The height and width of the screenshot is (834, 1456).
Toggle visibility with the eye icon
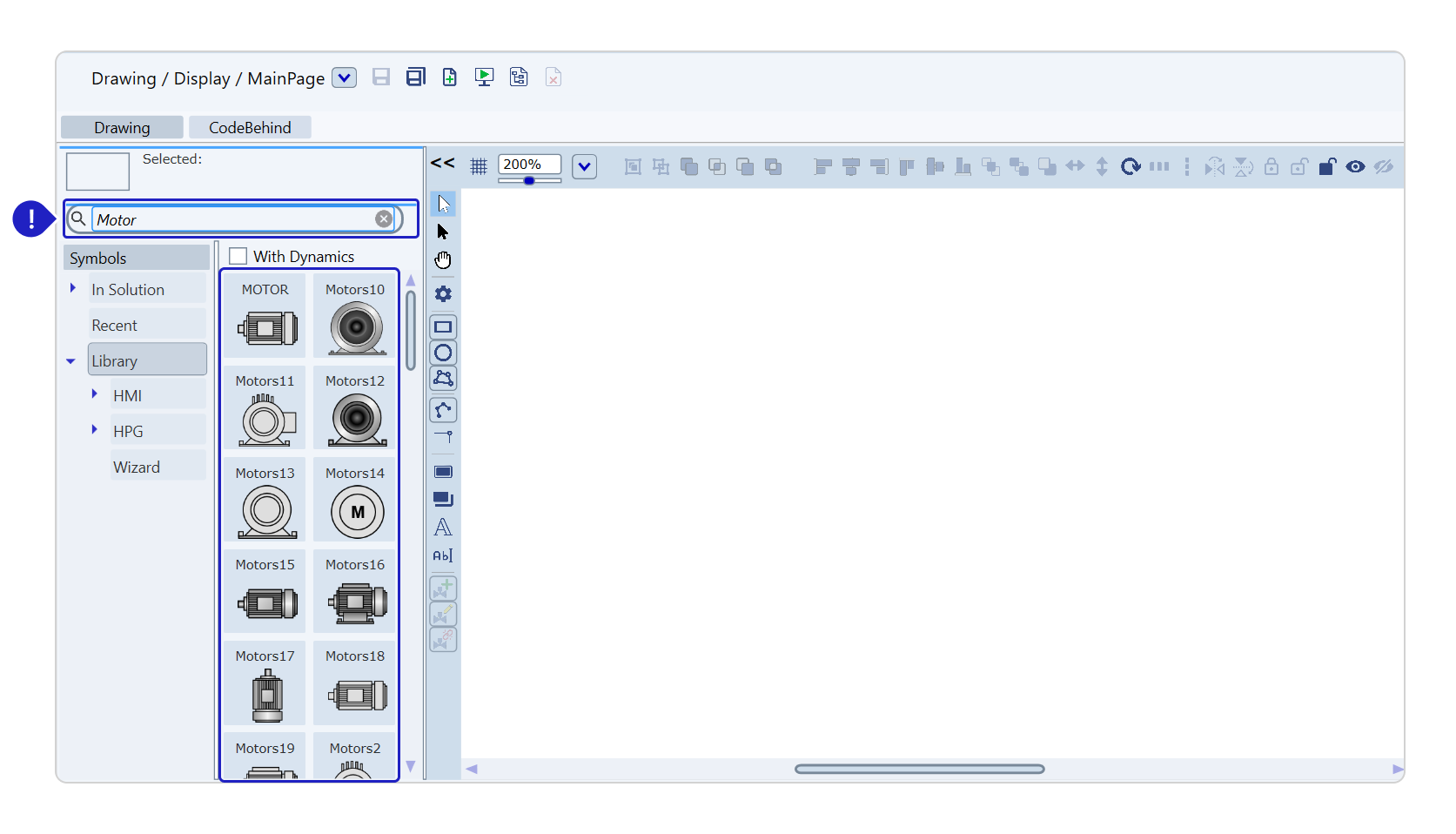tap(1355, 166)
